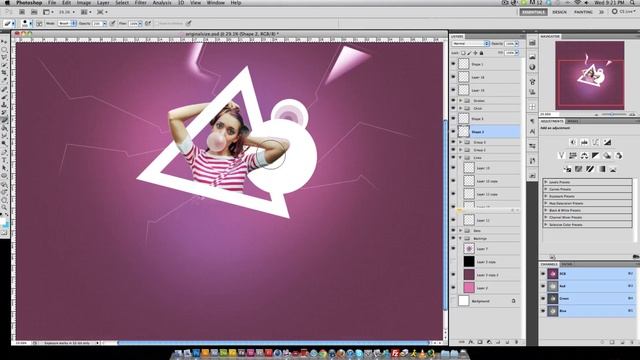Image resolution: width=640 pixels, height=360 pixels.
Task: Expand the Levels Presets list
Action: click(546, 182)
